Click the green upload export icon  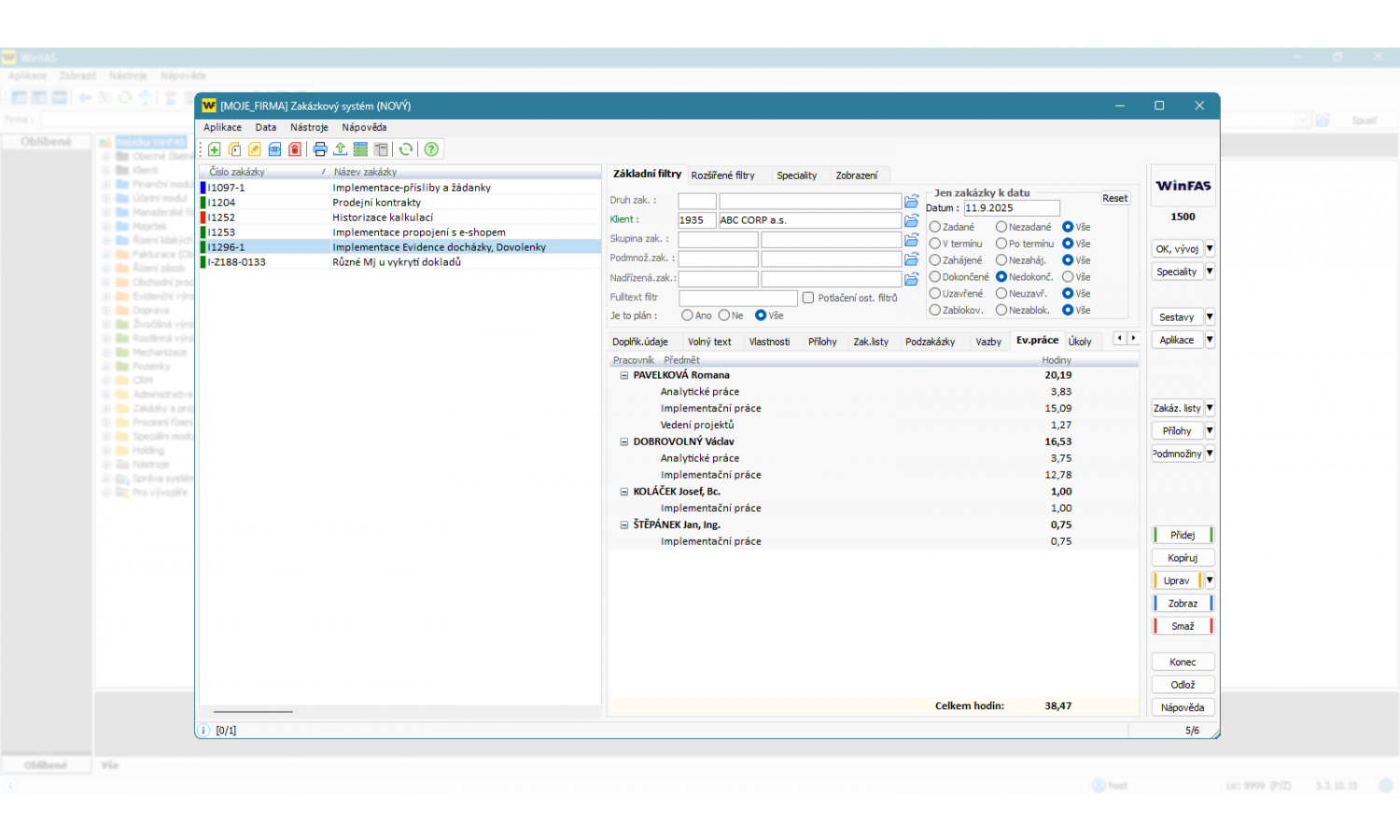(x=341, y=149)
